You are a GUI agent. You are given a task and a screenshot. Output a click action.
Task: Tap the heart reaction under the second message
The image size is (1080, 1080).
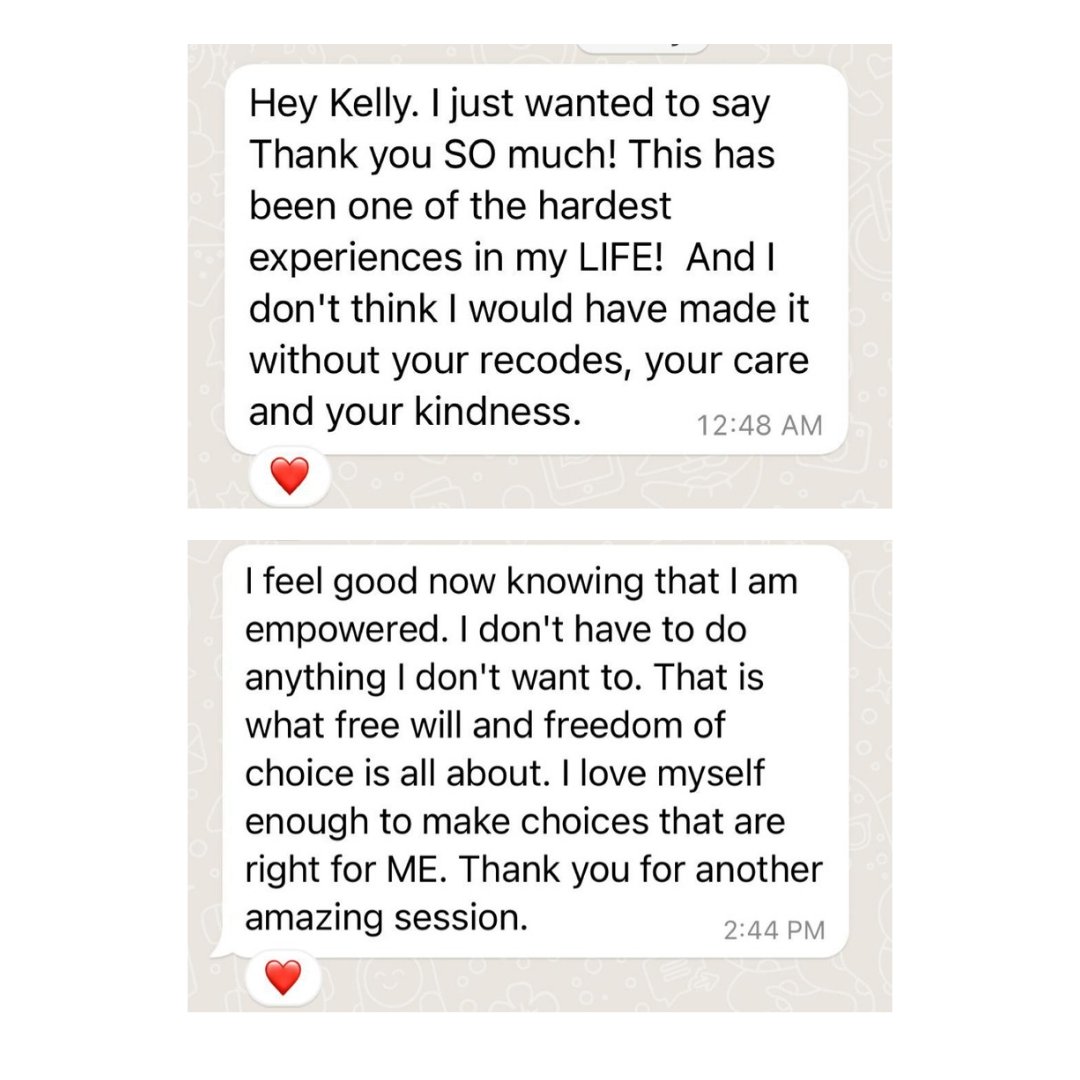[284, 977]
